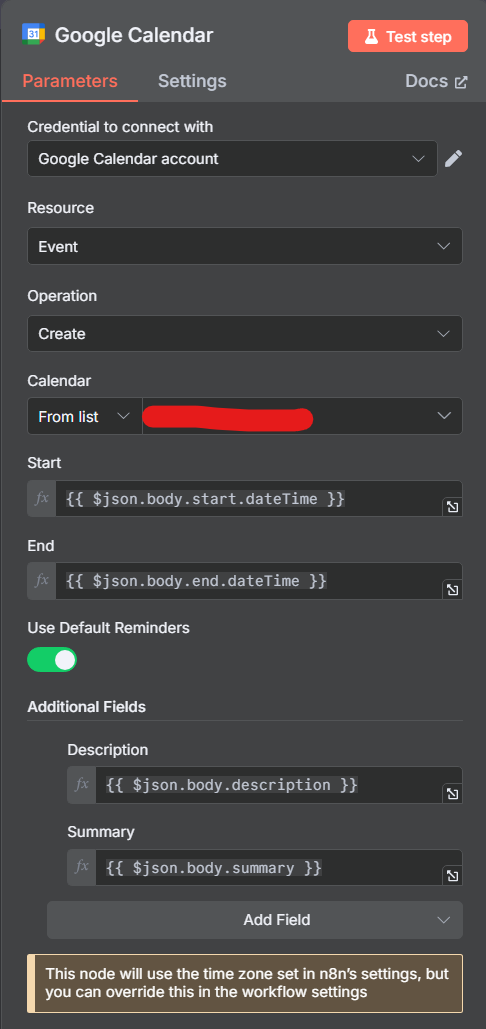Click the Start expression field
486x1029 pixels.
(x=259, y=499)
